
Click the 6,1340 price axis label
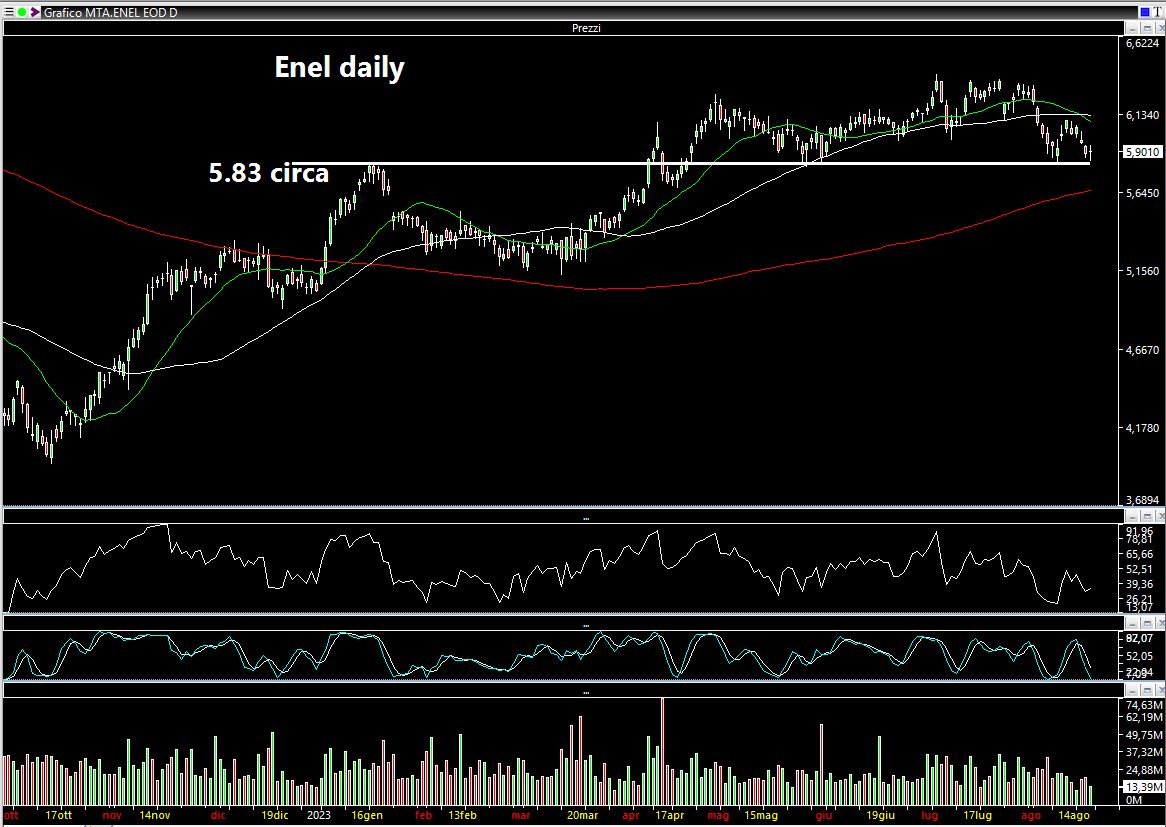tap(1142, 115)
